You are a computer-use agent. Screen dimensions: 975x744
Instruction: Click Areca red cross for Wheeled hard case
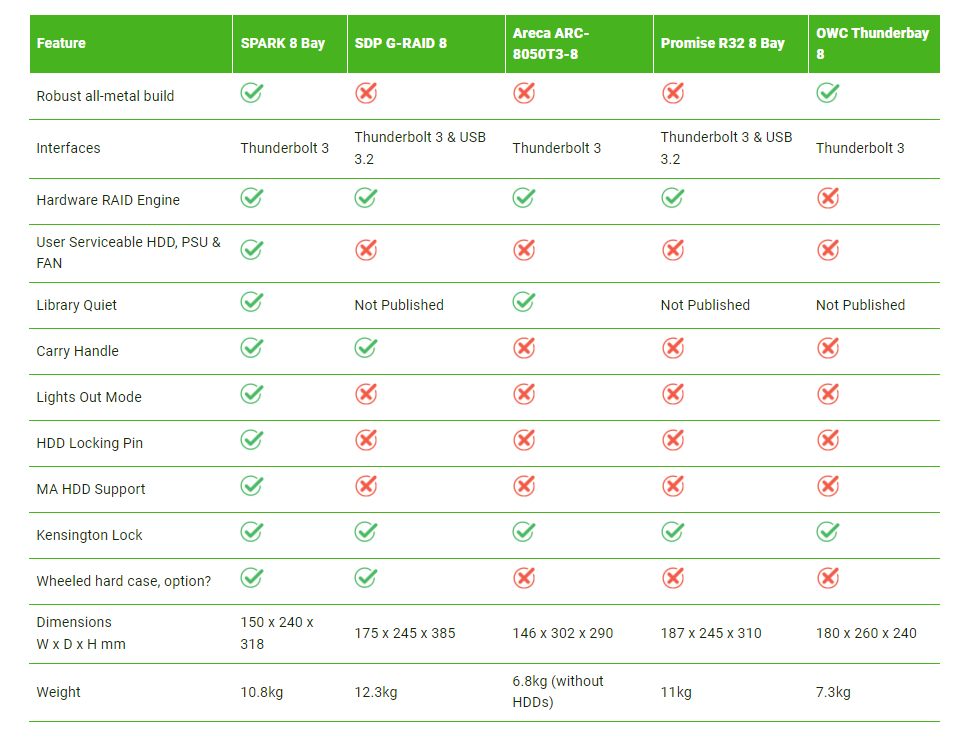[524, 578]
